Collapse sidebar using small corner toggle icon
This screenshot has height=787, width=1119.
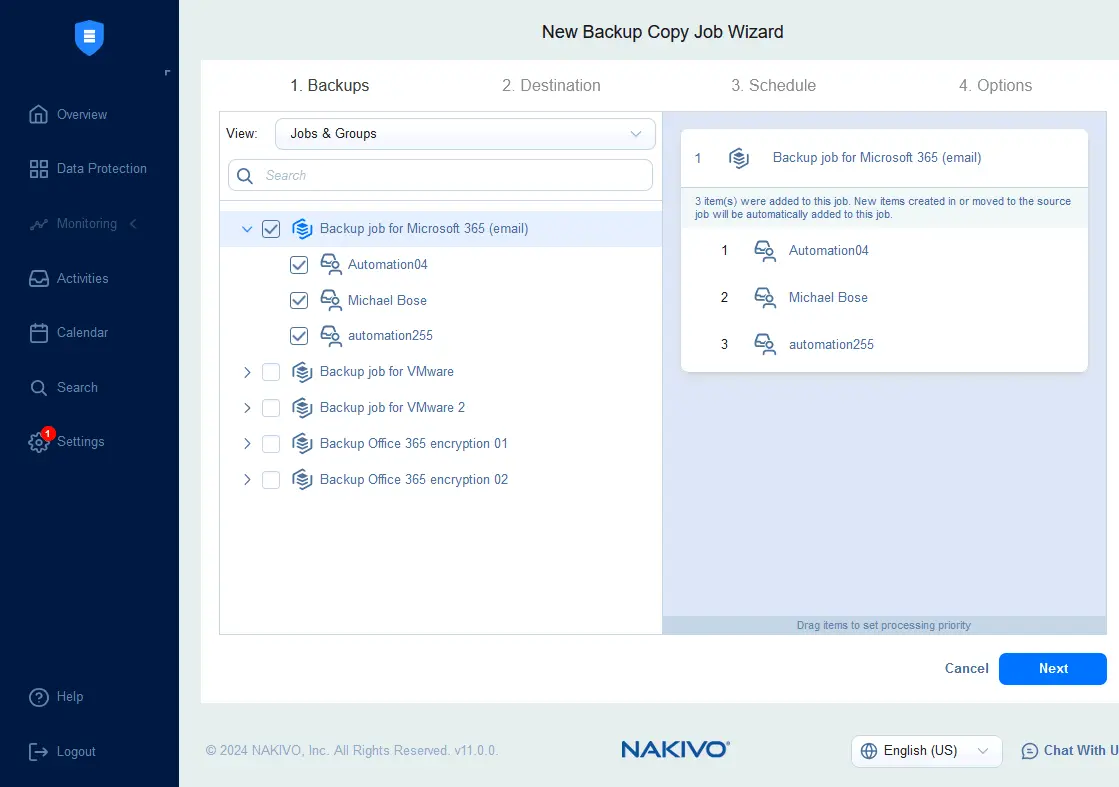pos(167,72)
